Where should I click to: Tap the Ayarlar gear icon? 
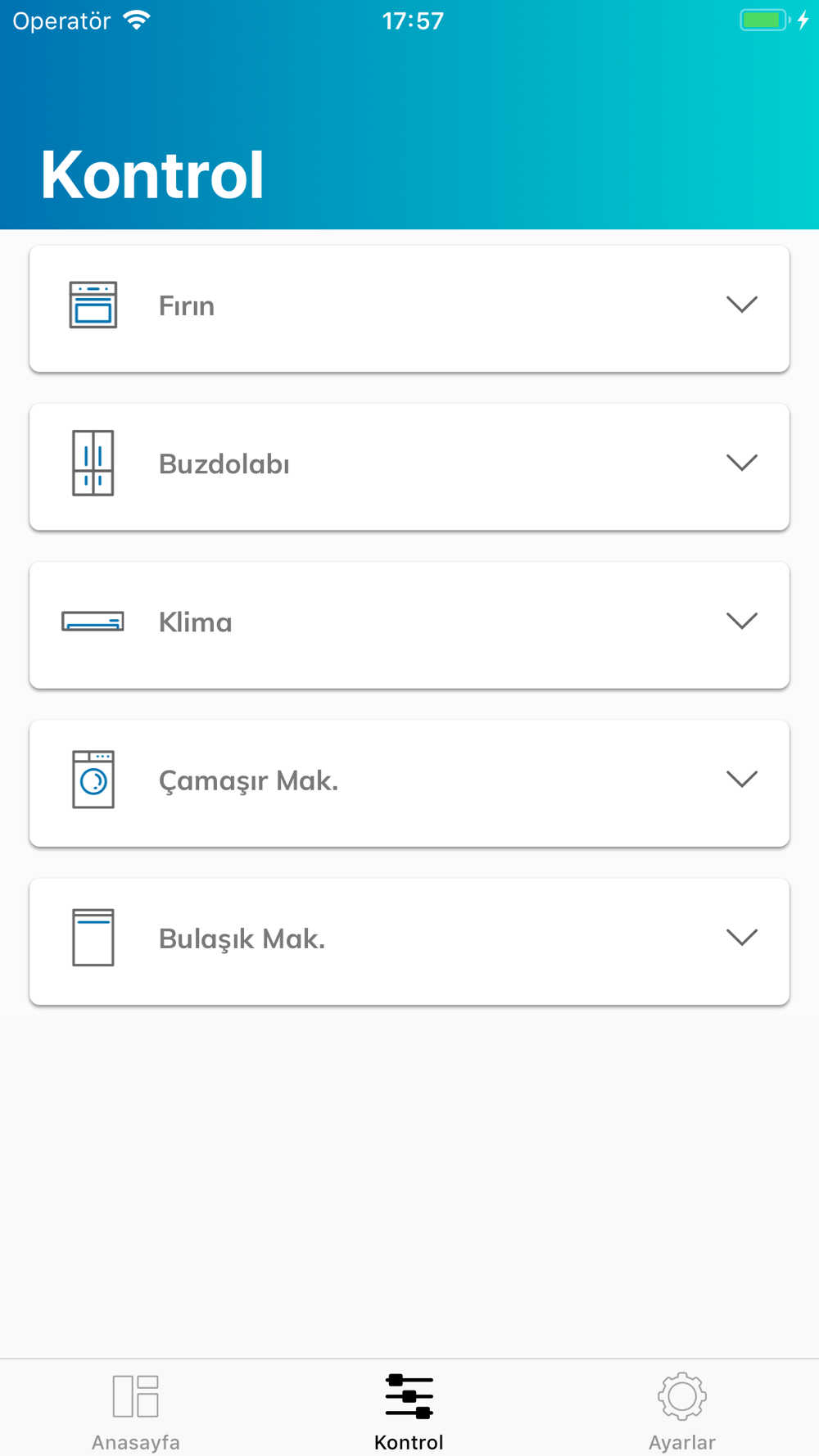682,1396
